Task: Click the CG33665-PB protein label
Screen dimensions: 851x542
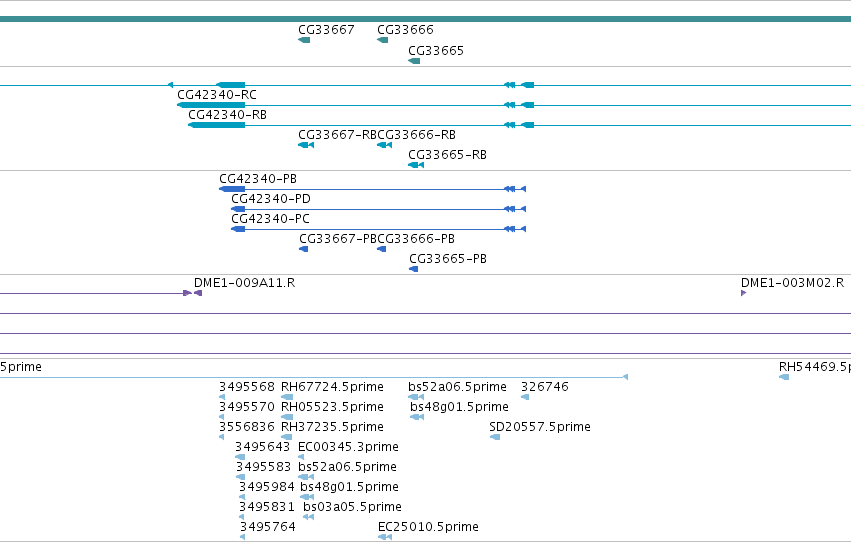Action: [x=448, y=259]
